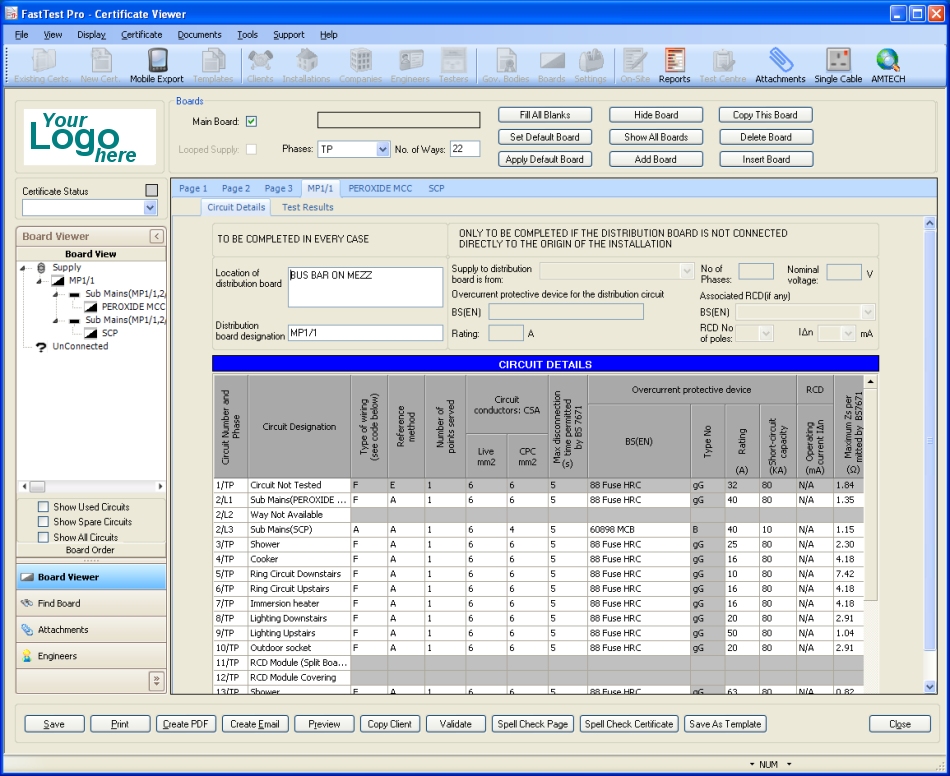Open the Certificate menu
This screenshot has height=776, width=950.
(142, 35)
